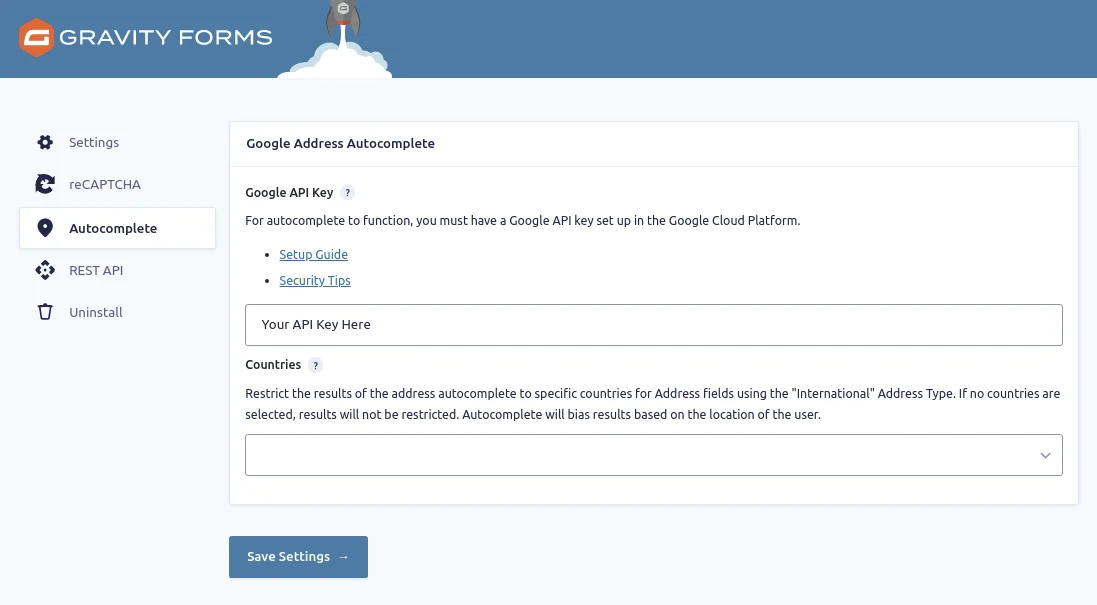Click the Save Settings button
The width and height of the screenshot is (1097, 605).
coord(298,557)
